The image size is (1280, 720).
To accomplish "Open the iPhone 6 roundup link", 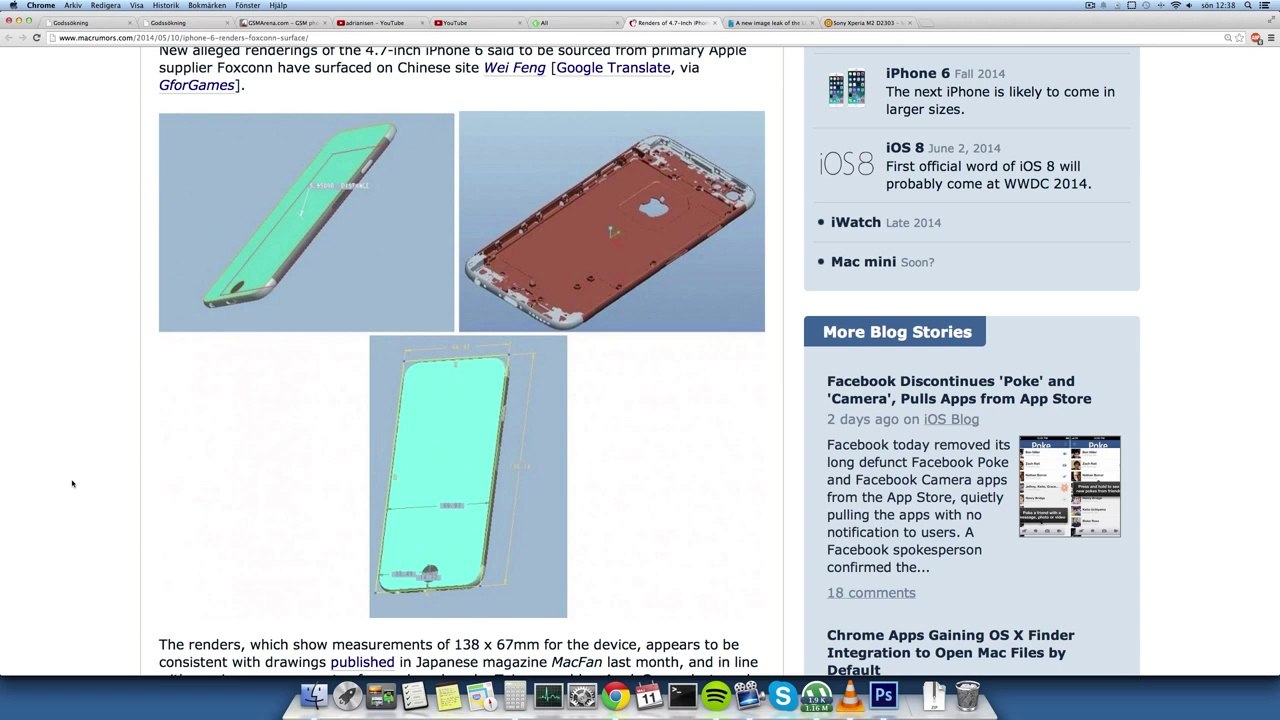I will 918,73.
